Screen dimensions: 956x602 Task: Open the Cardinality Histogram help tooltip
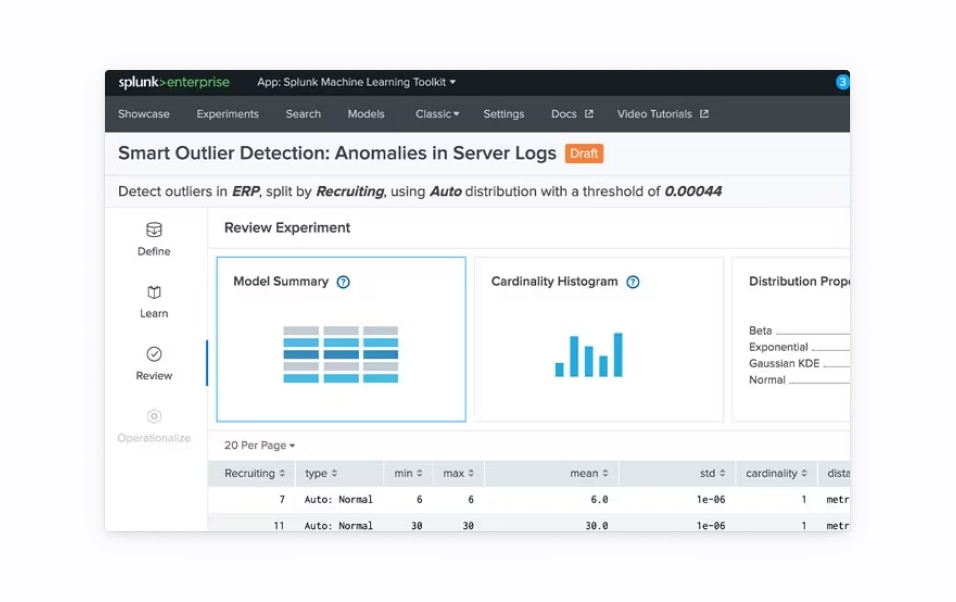point(632,281)
